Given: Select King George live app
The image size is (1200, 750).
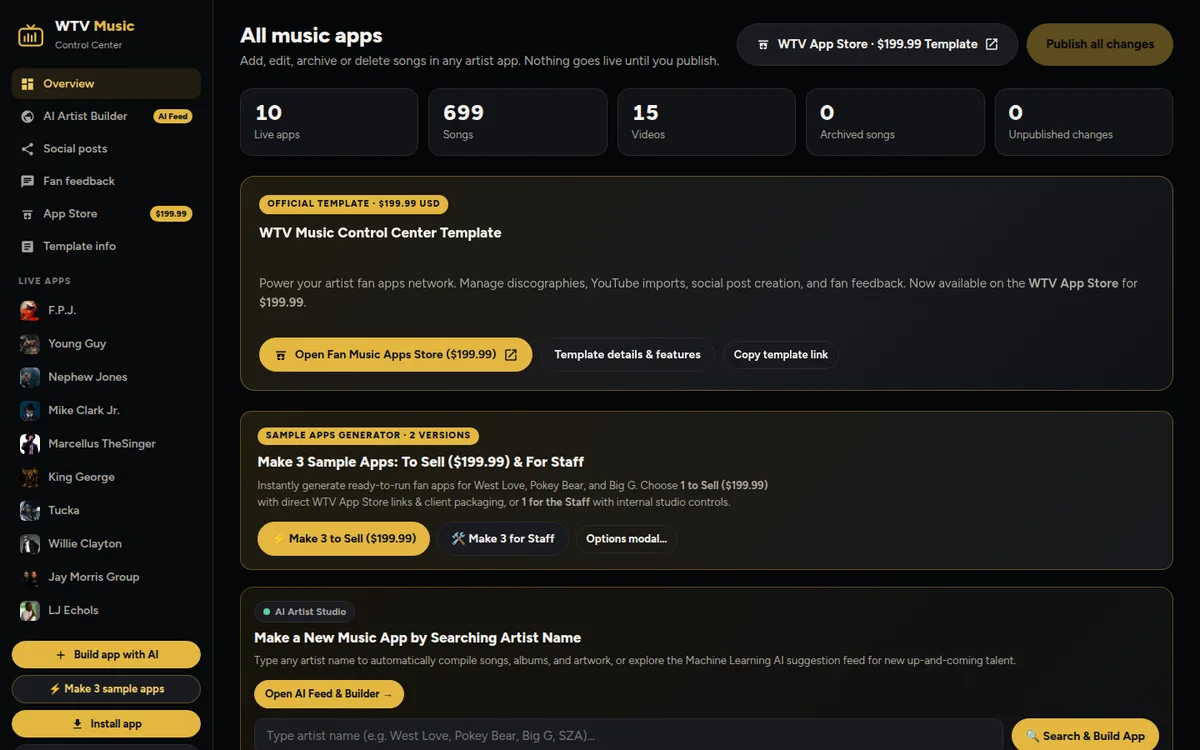Looking at the screenshot, I should tap(106, 477).
